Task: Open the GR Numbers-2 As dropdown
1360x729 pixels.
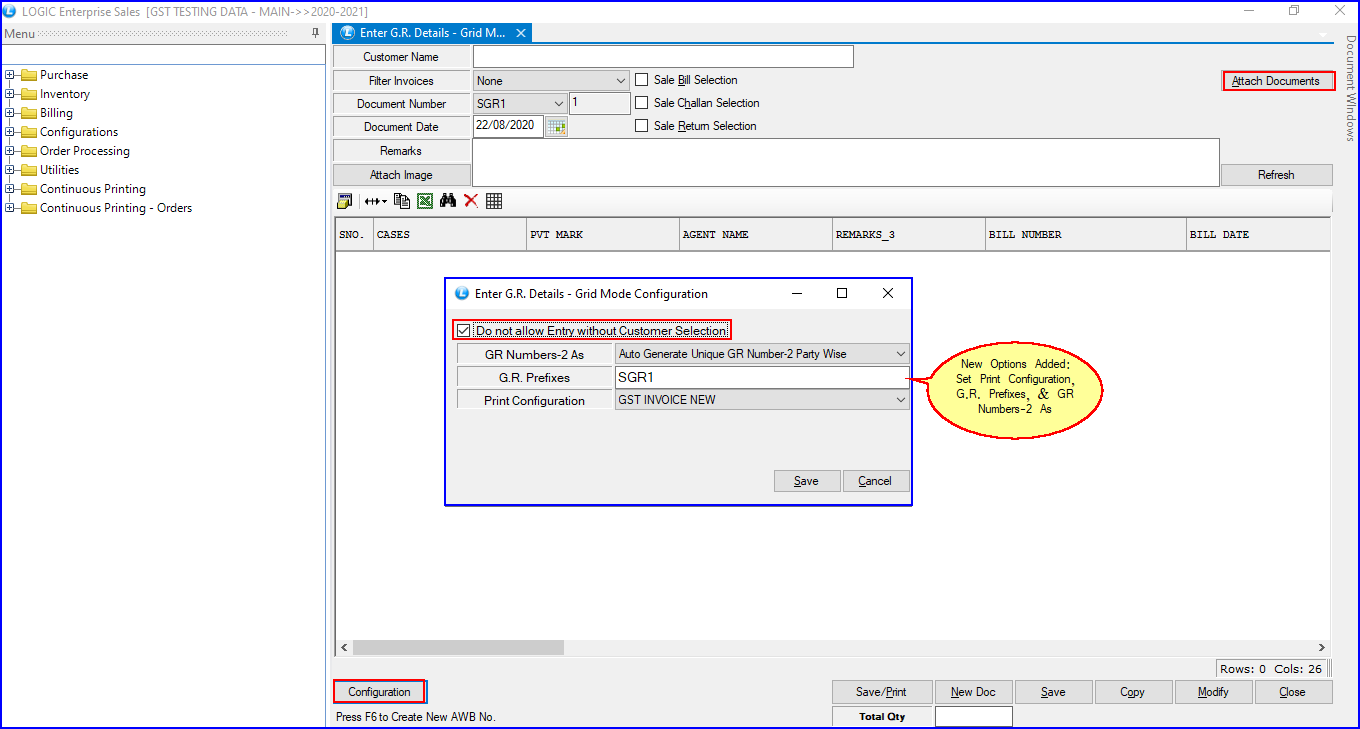Action: click(901, 354)
